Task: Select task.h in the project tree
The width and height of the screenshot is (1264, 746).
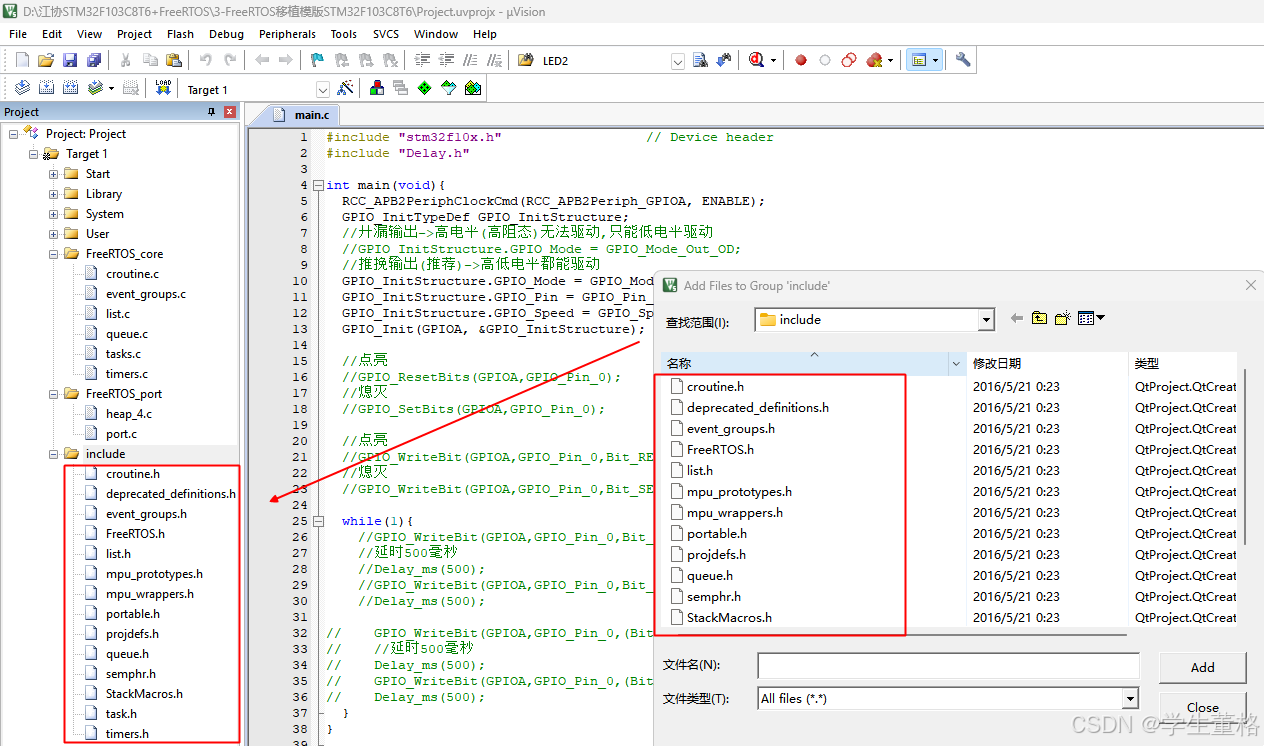Action: 121,714
